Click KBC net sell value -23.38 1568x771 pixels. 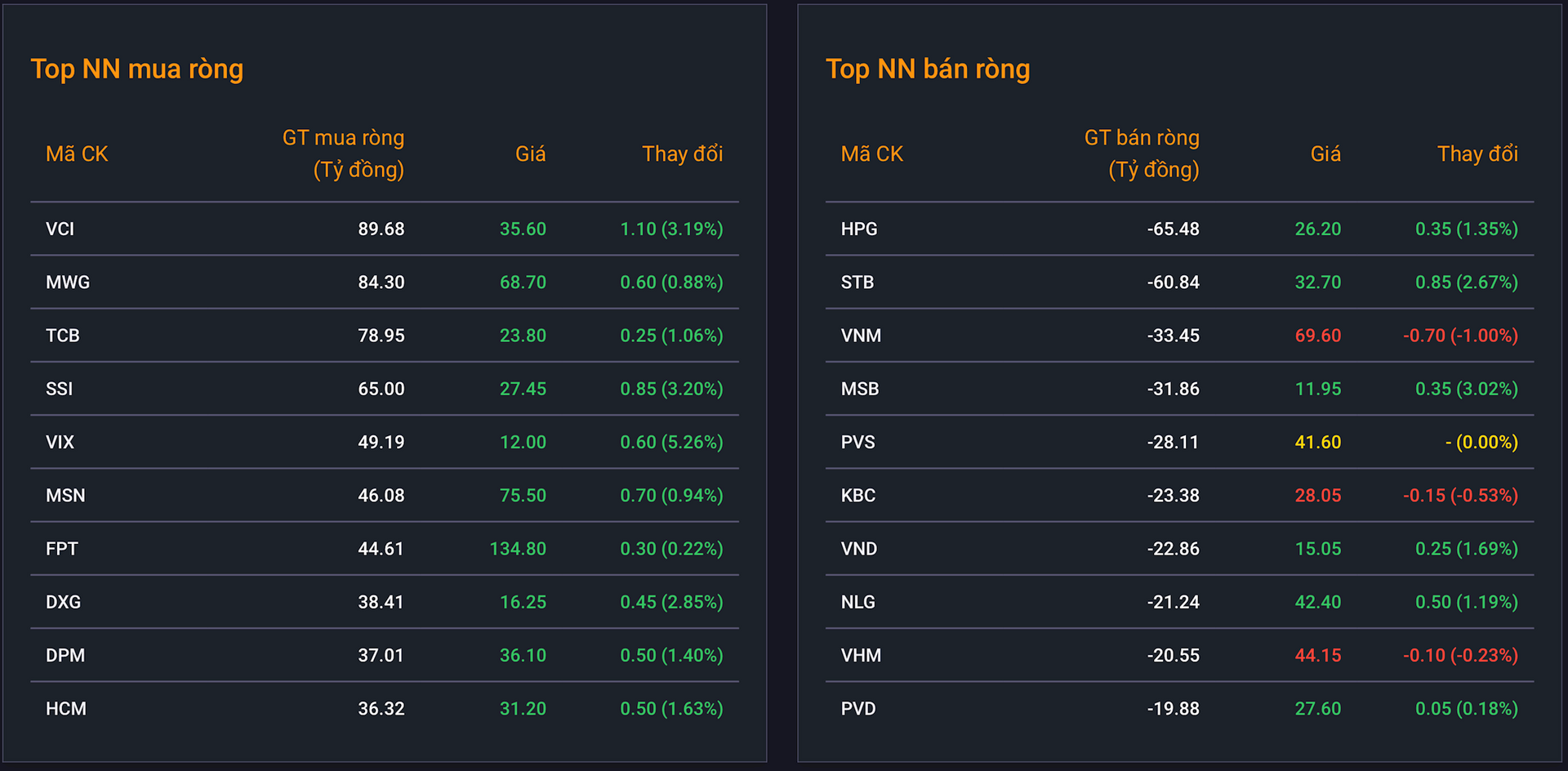[1173, 496]
